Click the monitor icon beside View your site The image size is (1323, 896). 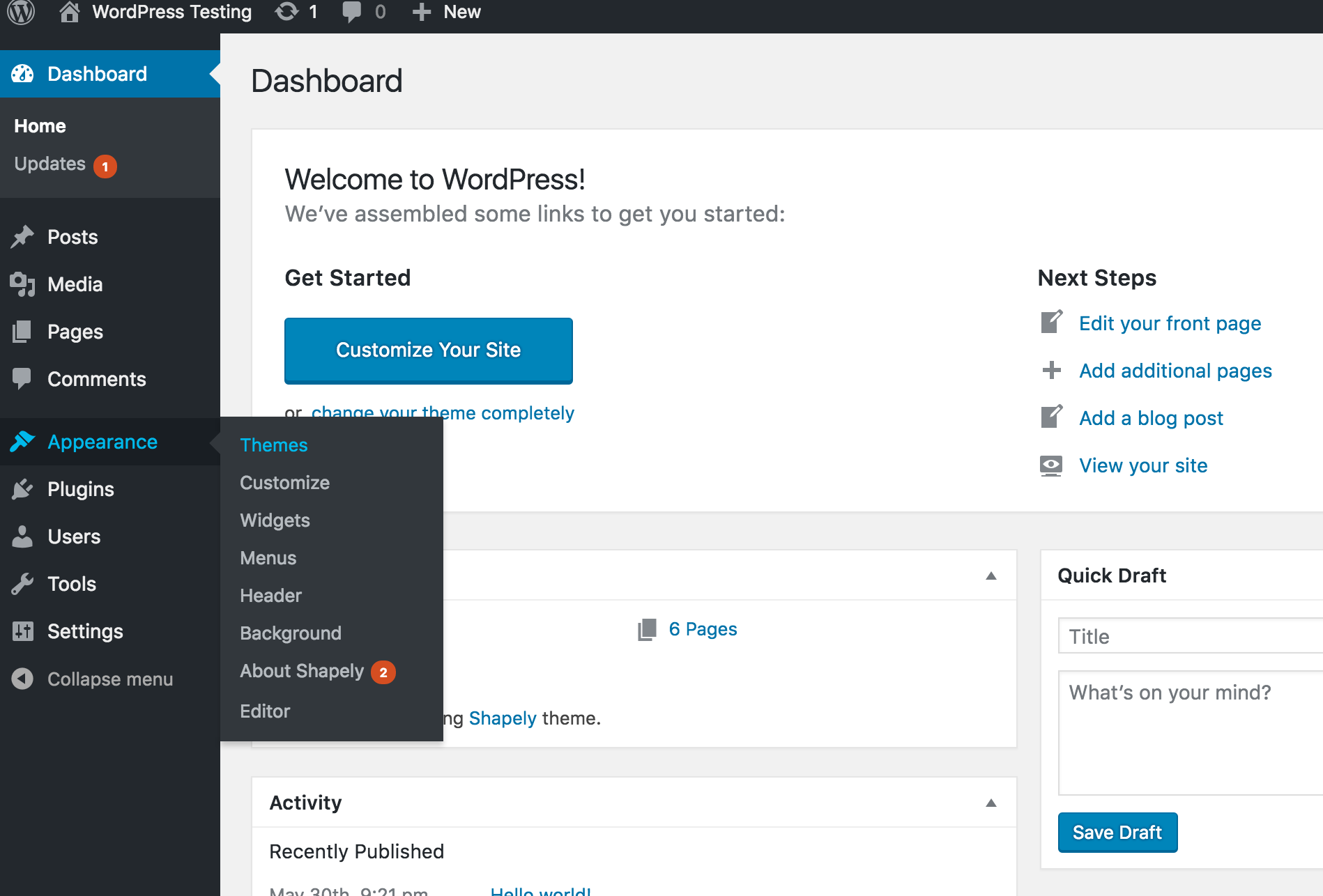(x=1051, y=465)
